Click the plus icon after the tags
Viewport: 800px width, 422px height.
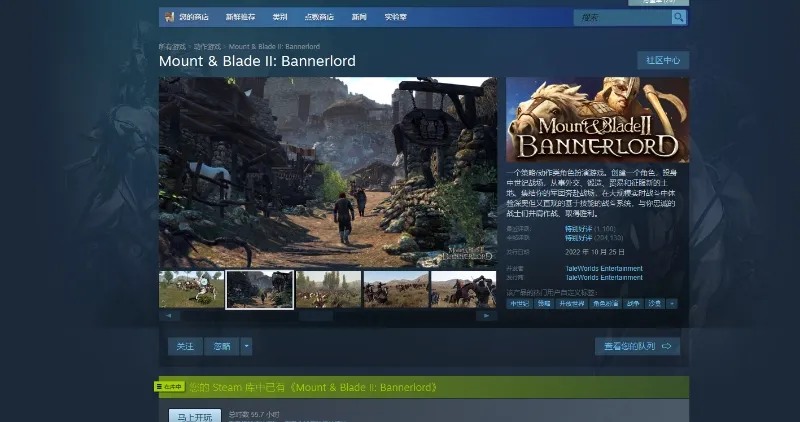672,303
